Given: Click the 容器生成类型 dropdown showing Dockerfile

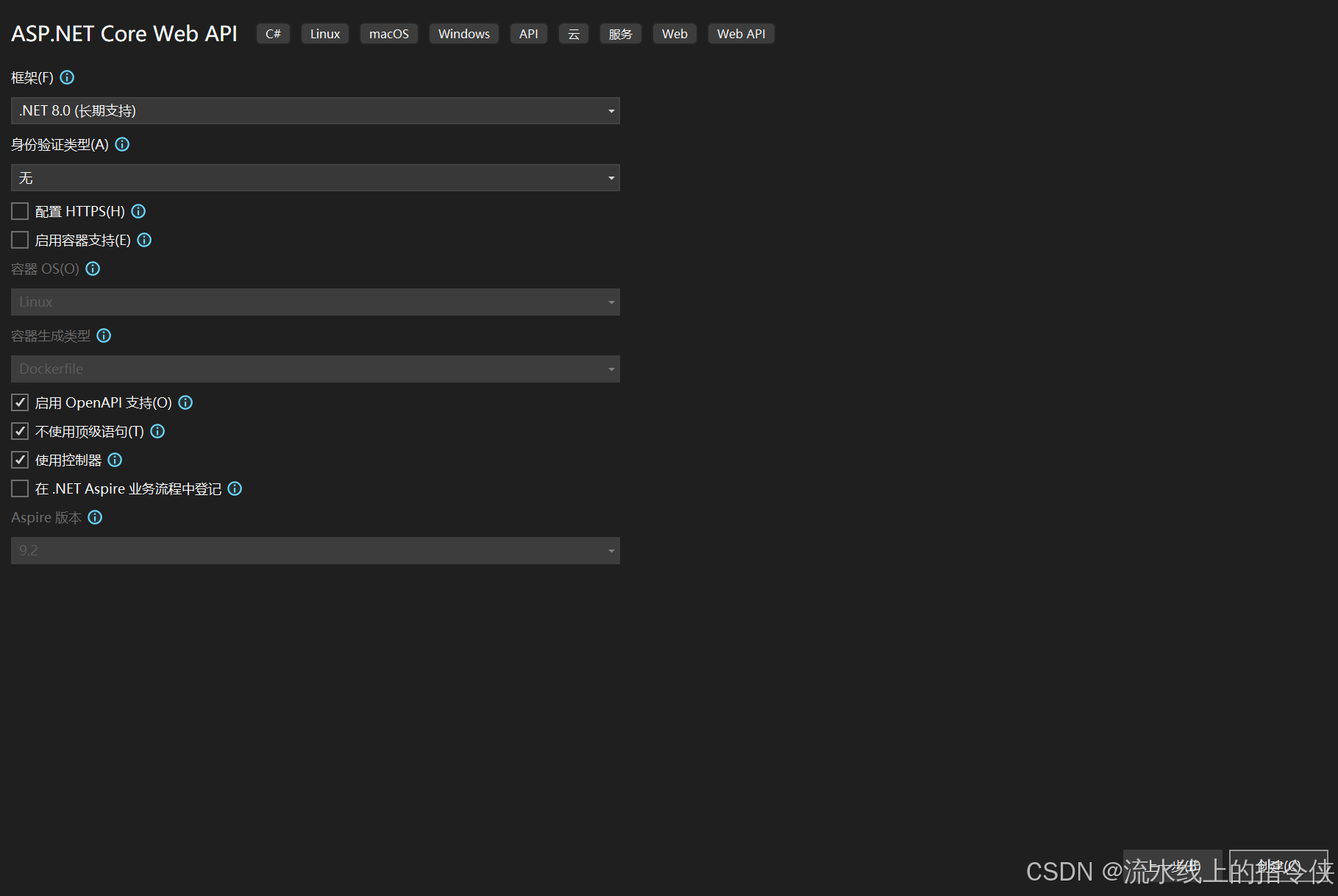Looking at the screenshot, I should 316,369.
